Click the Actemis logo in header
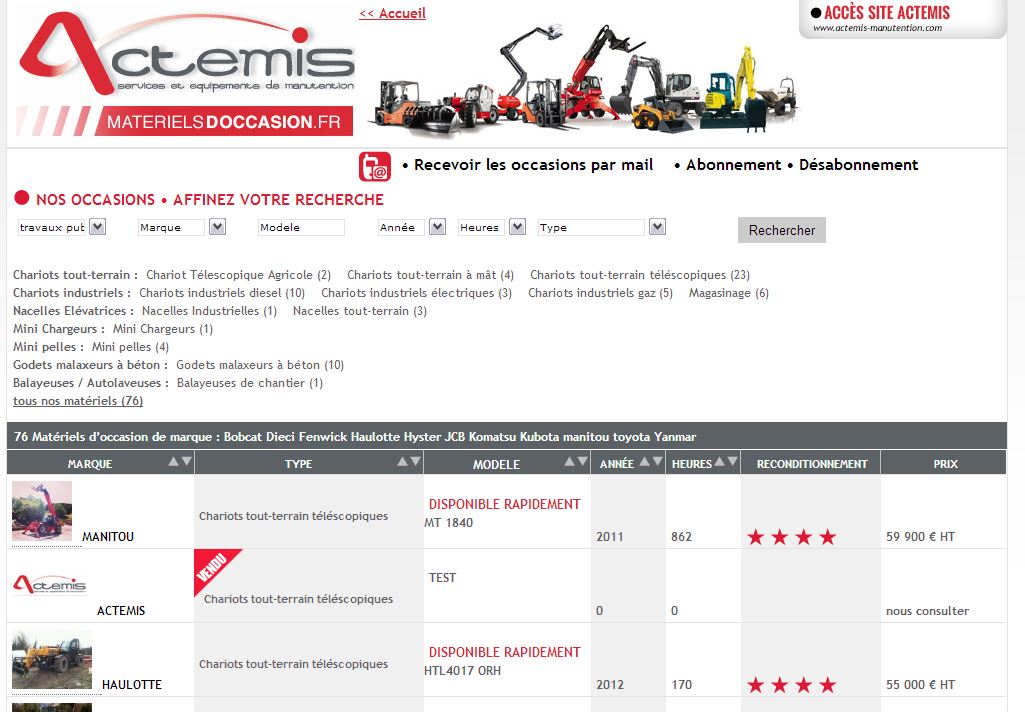 (x=186, y=54)
